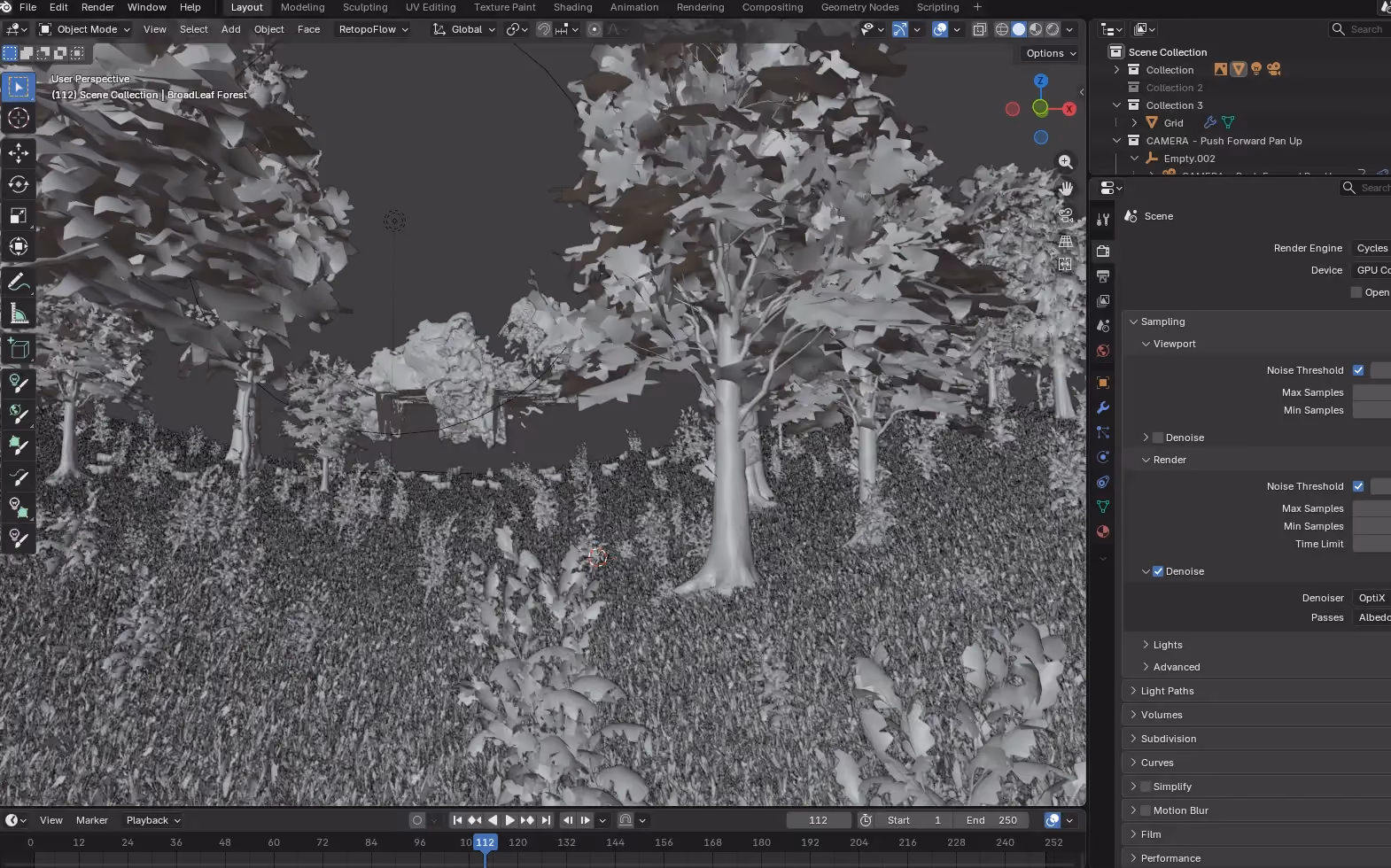Viewport: 1391px width, 868px height.
Task: Toggle proportional editing in header
Action: click(594, 29)
